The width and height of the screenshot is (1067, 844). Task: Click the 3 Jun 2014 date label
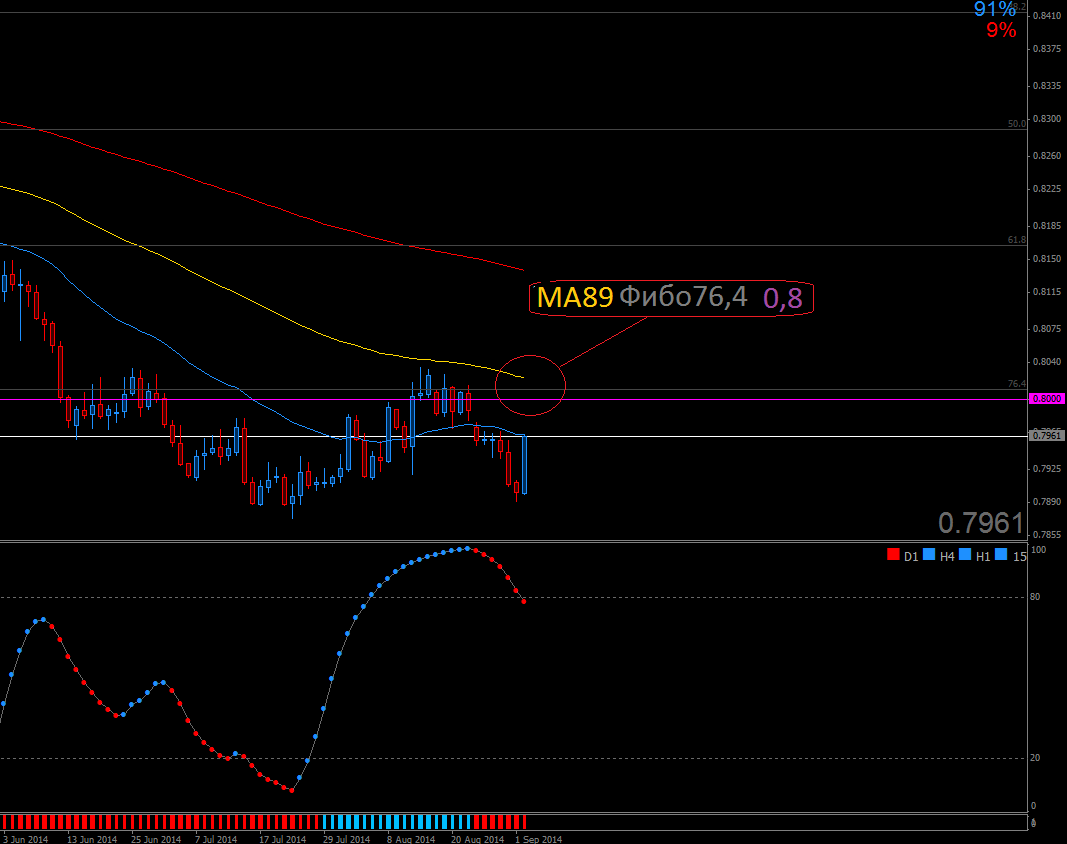coord(26,839)
